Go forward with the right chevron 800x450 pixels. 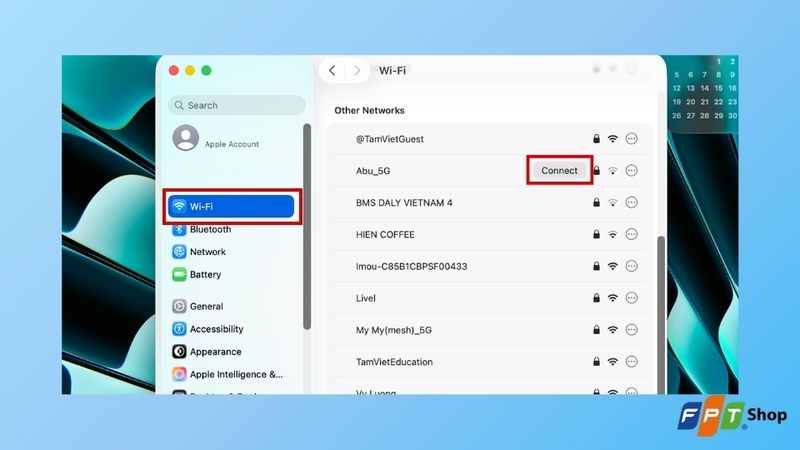coord(357,70)
